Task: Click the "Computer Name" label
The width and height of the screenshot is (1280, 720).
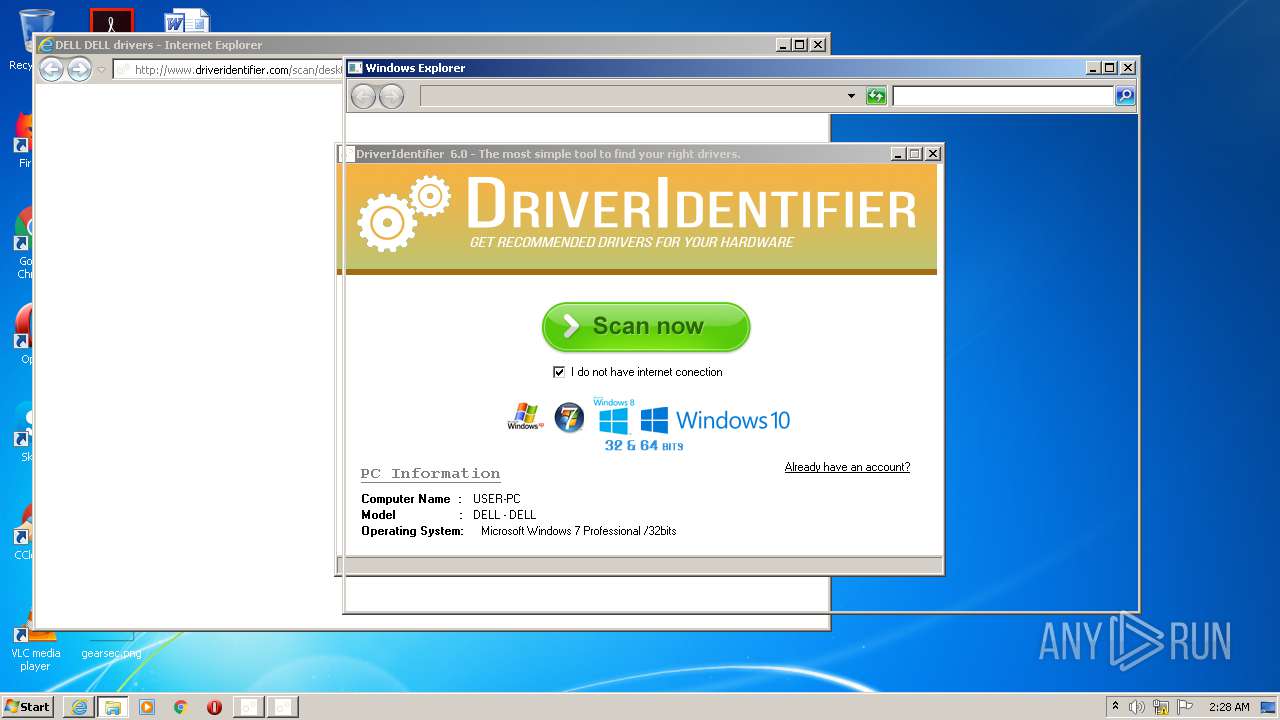Action: (406, 499)
